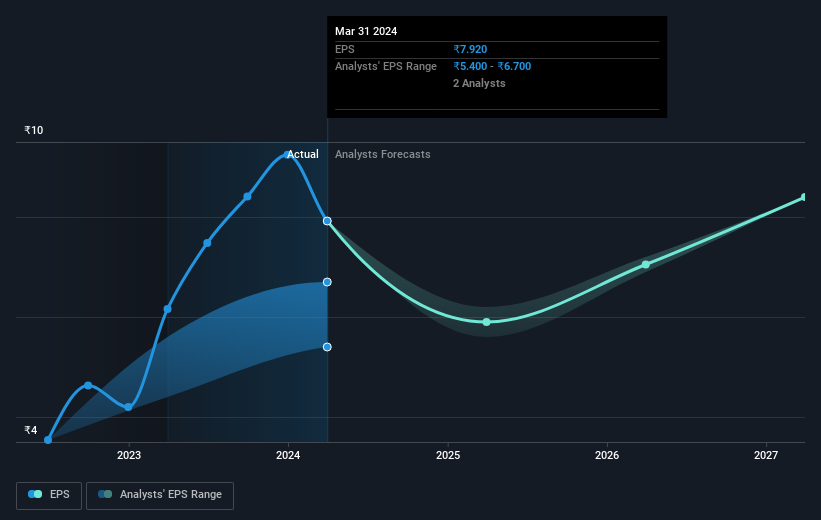821x520 pixels.
Task: Select the Mar 31 2024 EPS data point
Action: pyautogui.click(x=327, y=221)
